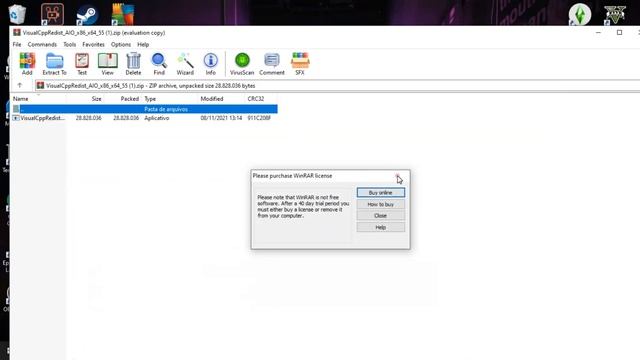Click the How to buy button
The width and height of the screenshot is (640, 360).
click(380, 204)
